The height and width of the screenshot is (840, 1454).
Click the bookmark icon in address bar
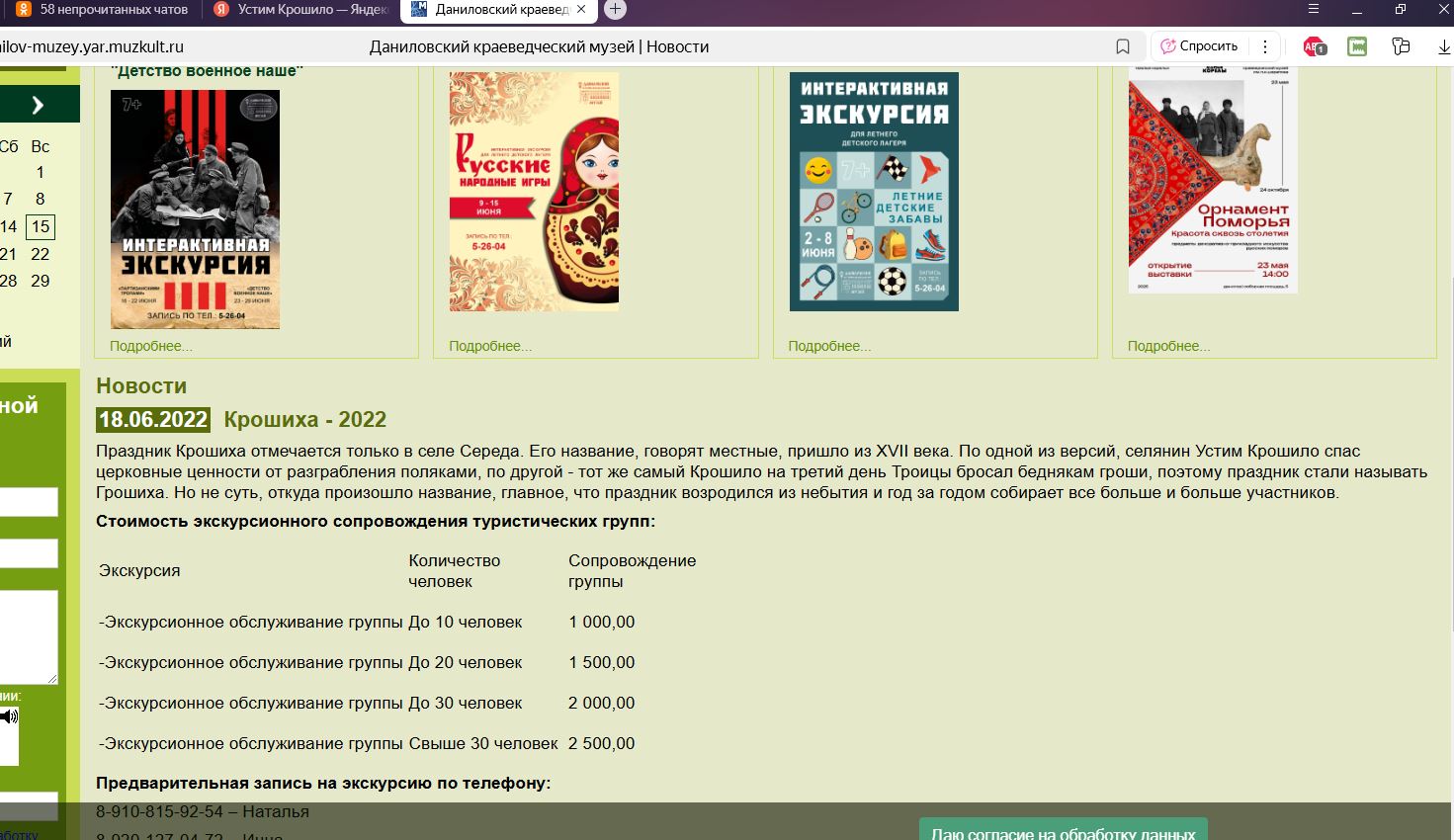click(1123, 46)
